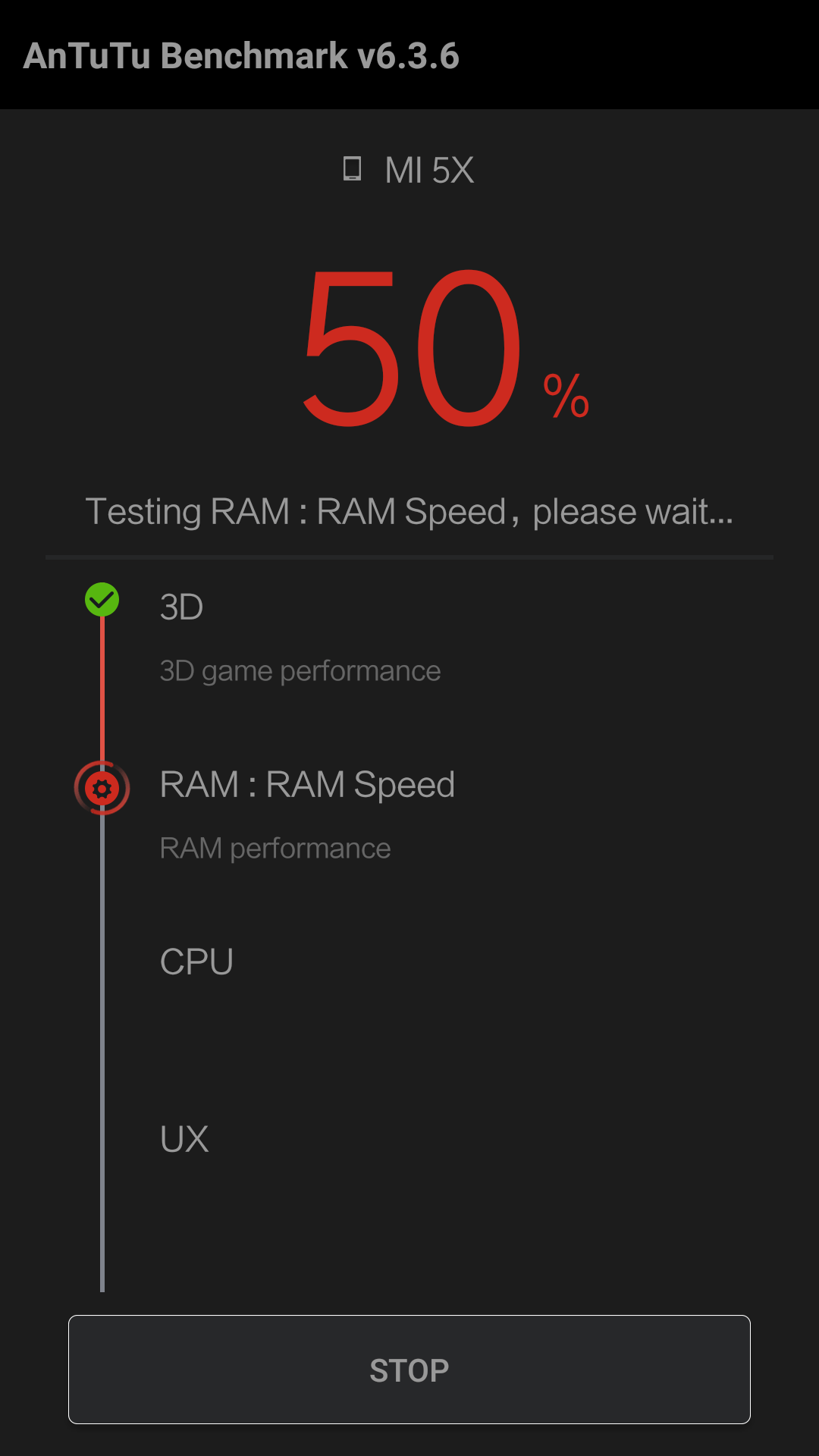The height and width of the screenshot is (1456, 819).
Task: Click the red percent symbol
Action: (x=566, y=396)
